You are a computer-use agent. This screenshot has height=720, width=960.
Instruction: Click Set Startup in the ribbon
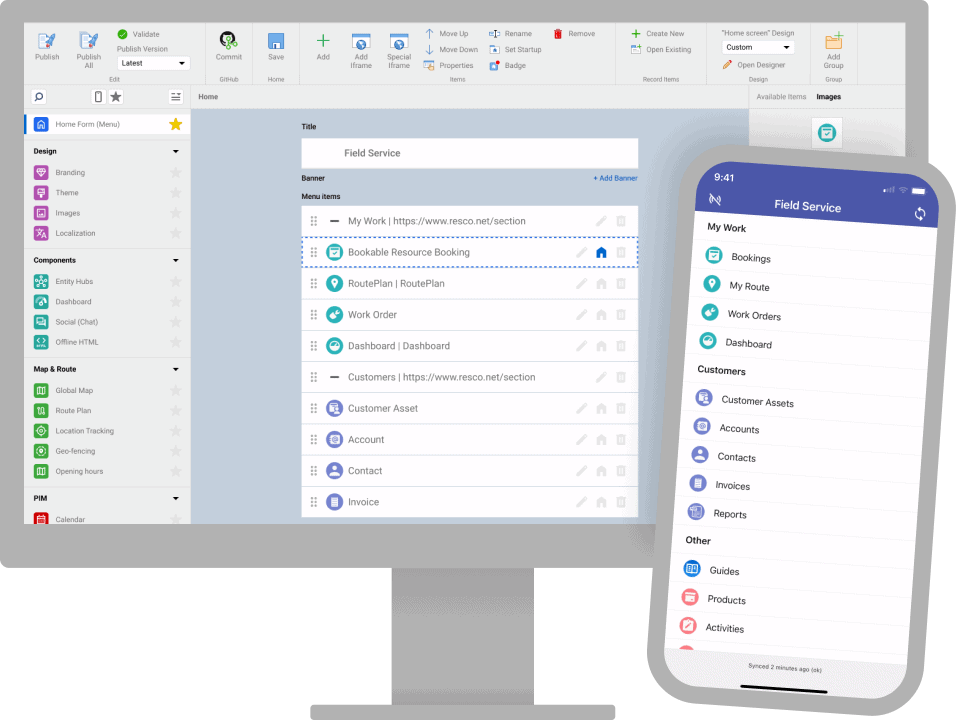516,50
